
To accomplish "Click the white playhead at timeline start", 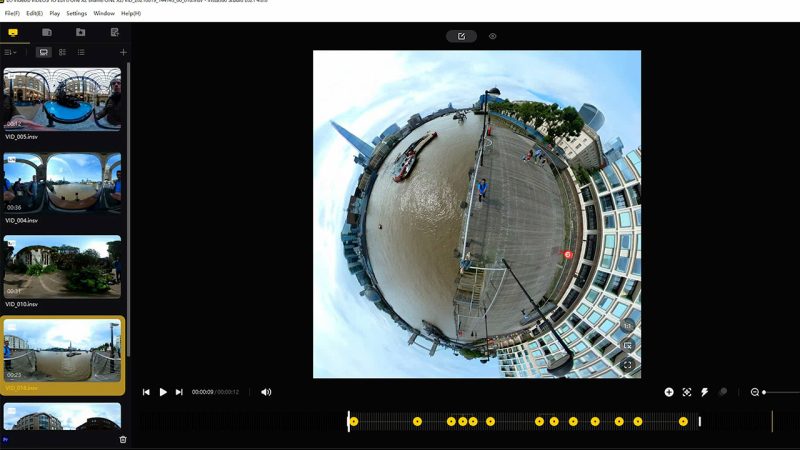I will tap(348, 421).
